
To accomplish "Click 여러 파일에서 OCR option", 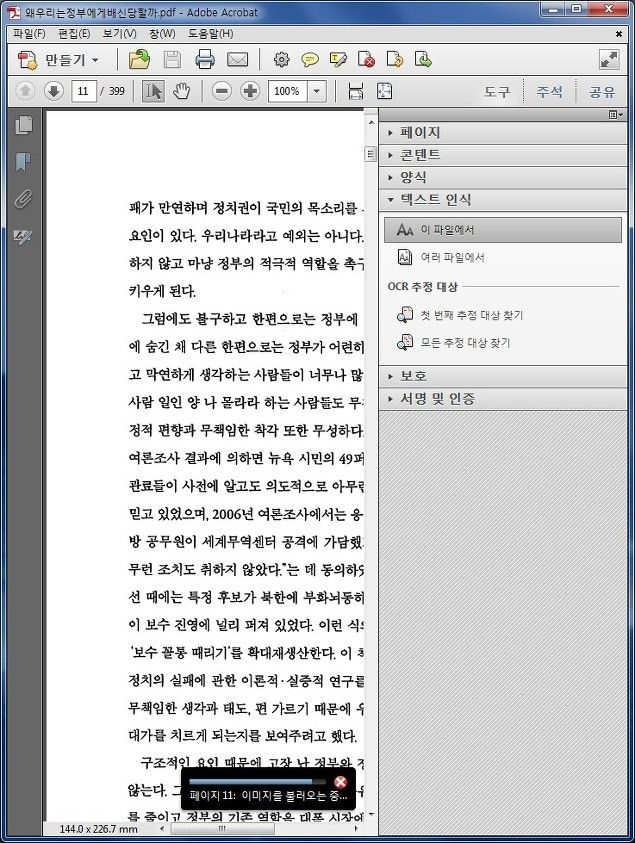I will [441, 258].
